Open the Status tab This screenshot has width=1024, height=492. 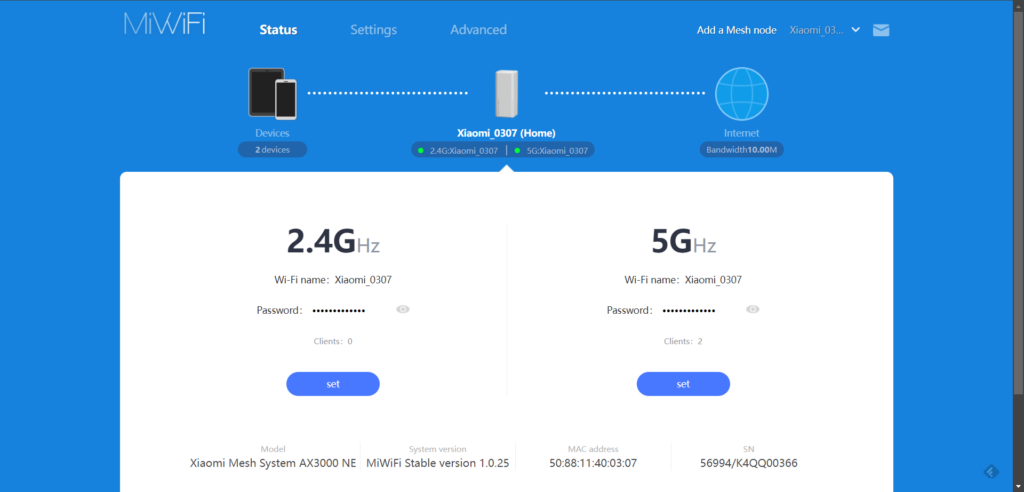pyautogui.click(x=278, y=30)
